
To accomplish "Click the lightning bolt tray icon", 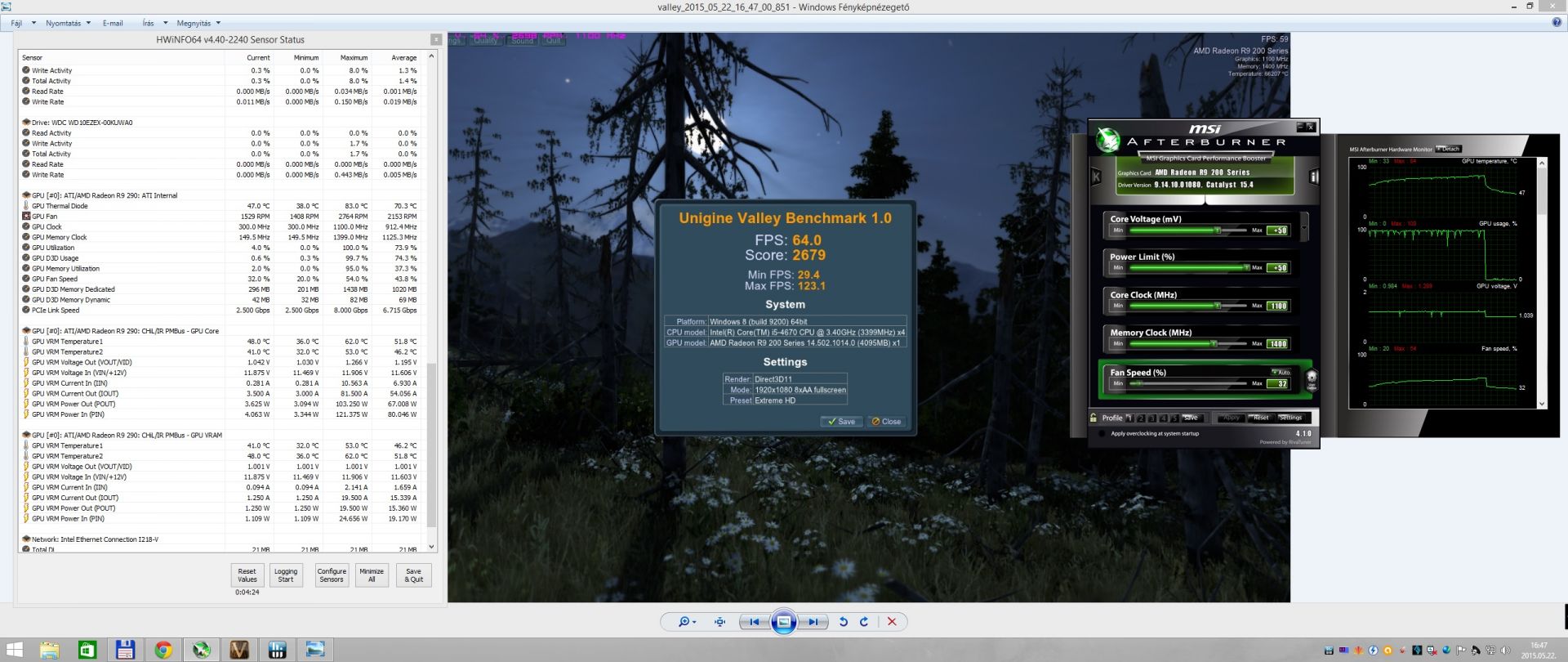I will (x=1373, y=651).
